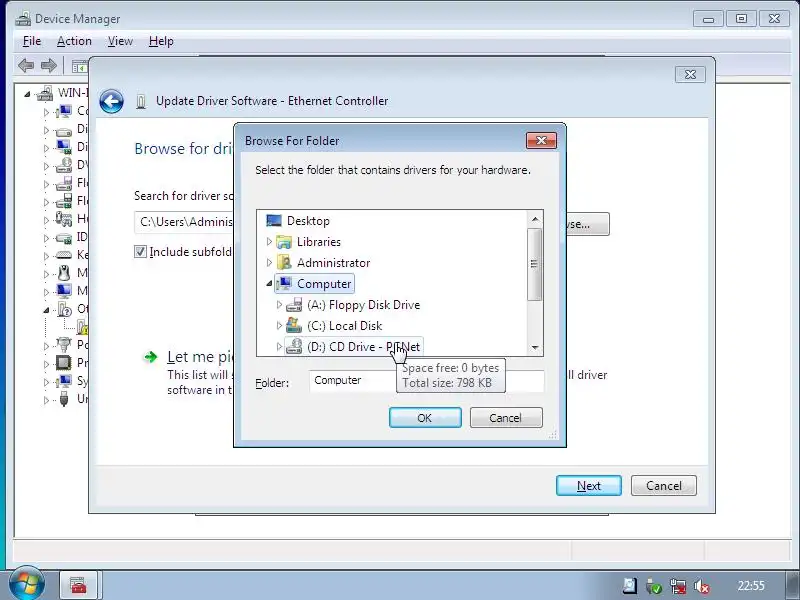
Task: Minimize the Device Manager window
Action: [x=709, y=19]
